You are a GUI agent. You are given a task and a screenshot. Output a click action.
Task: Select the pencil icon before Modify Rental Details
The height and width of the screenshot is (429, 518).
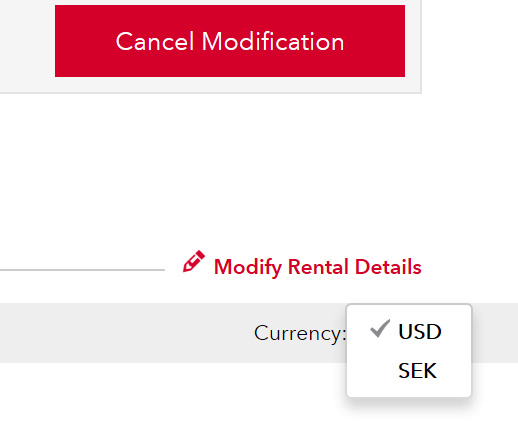point(194,262)
